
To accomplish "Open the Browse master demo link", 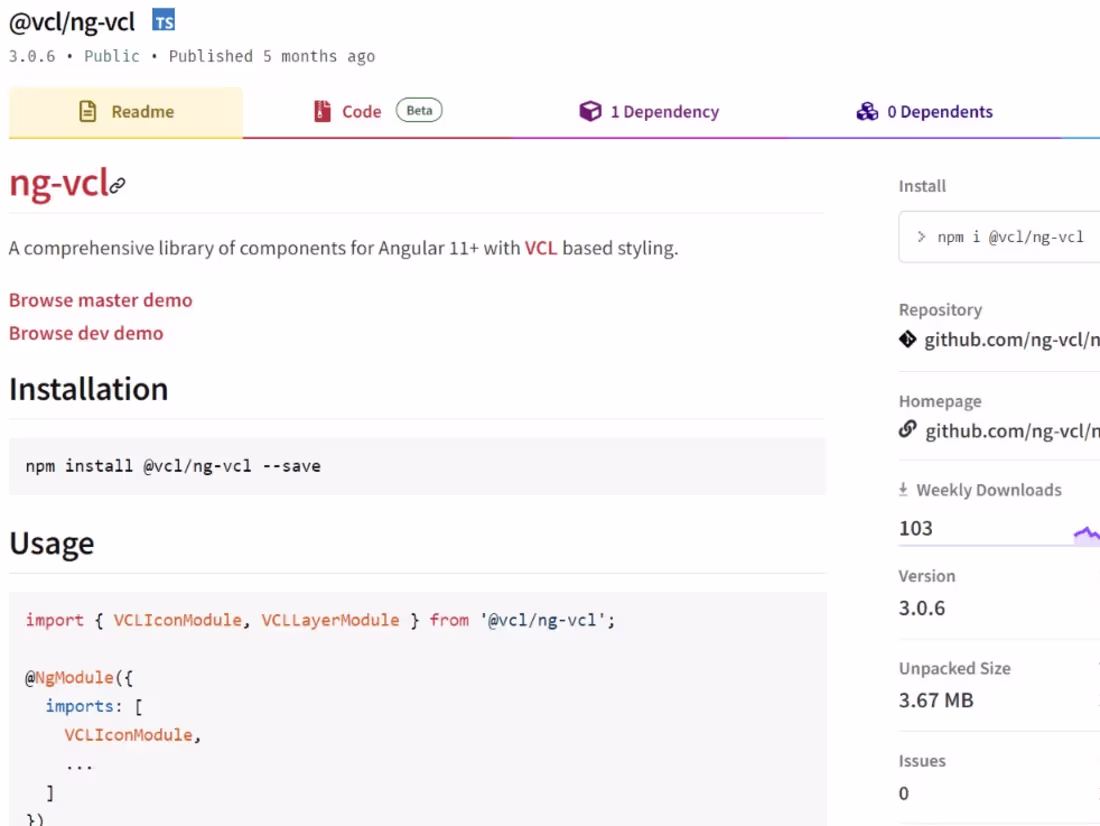I will pyautogui.click(x=100, y=300).
